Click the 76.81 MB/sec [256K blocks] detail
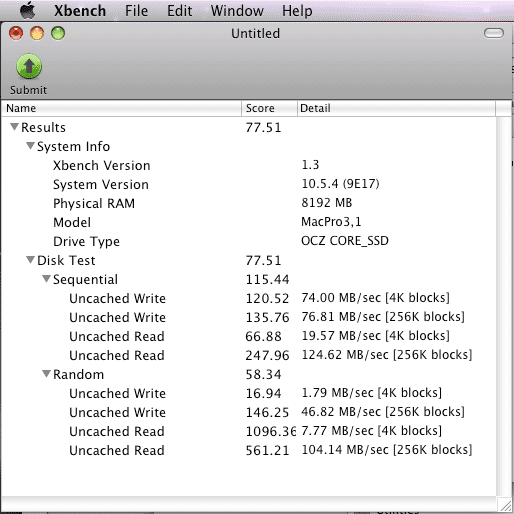This screenshot has height=514, width=514. click(x=383, y=317)
